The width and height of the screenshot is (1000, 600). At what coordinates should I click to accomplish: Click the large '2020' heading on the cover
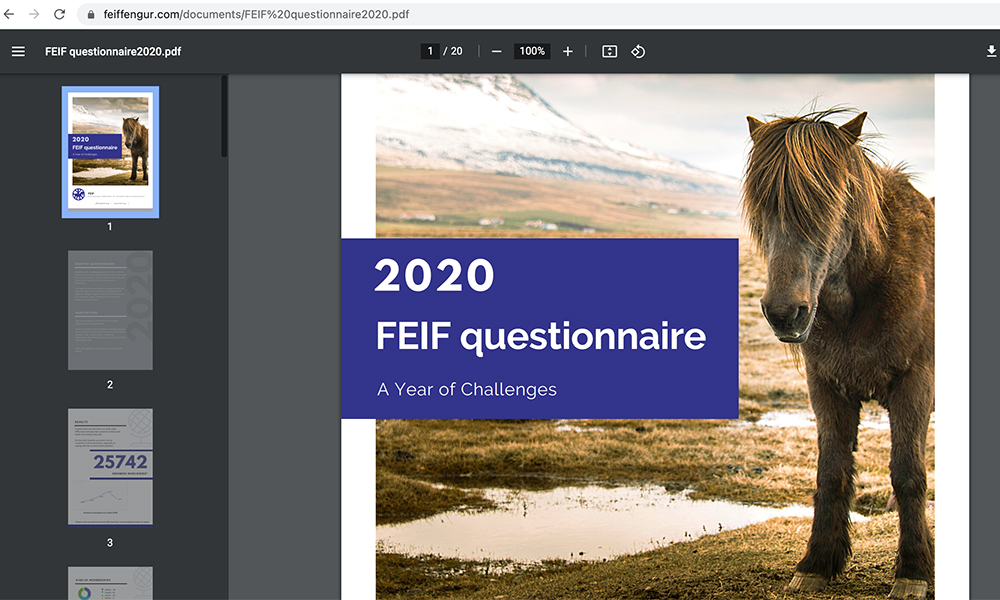[x=434, y=275]
